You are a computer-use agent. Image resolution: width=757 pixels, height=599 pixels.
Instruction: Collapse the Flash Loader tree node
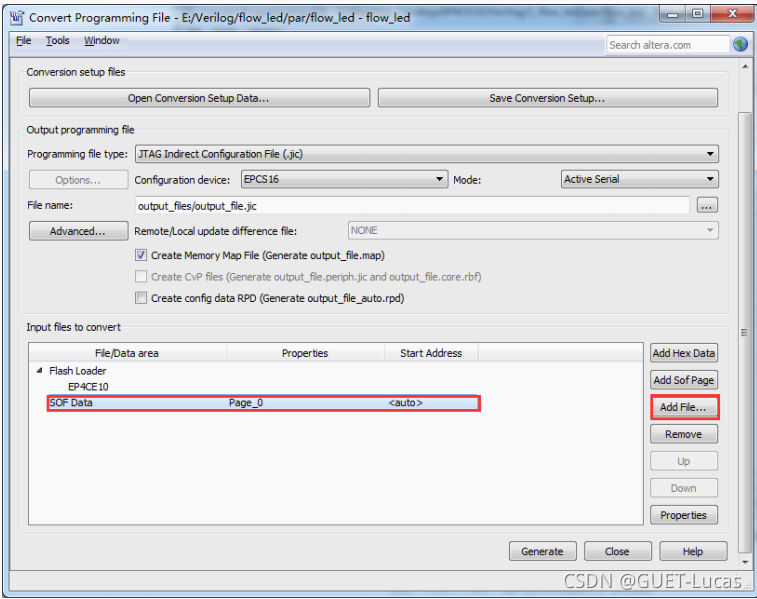(39, 371)
